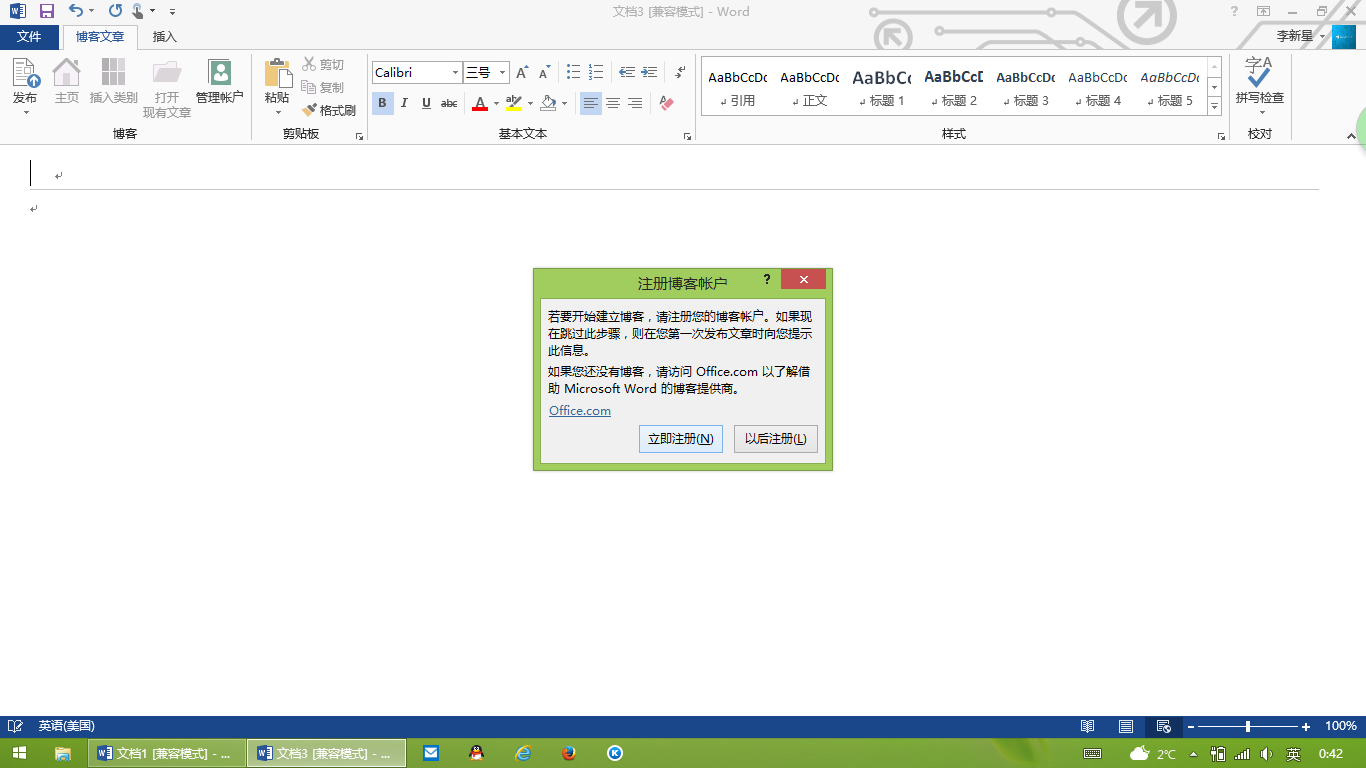
Task: Open the Undo history dropdown arrow
Action: [91, 11]
